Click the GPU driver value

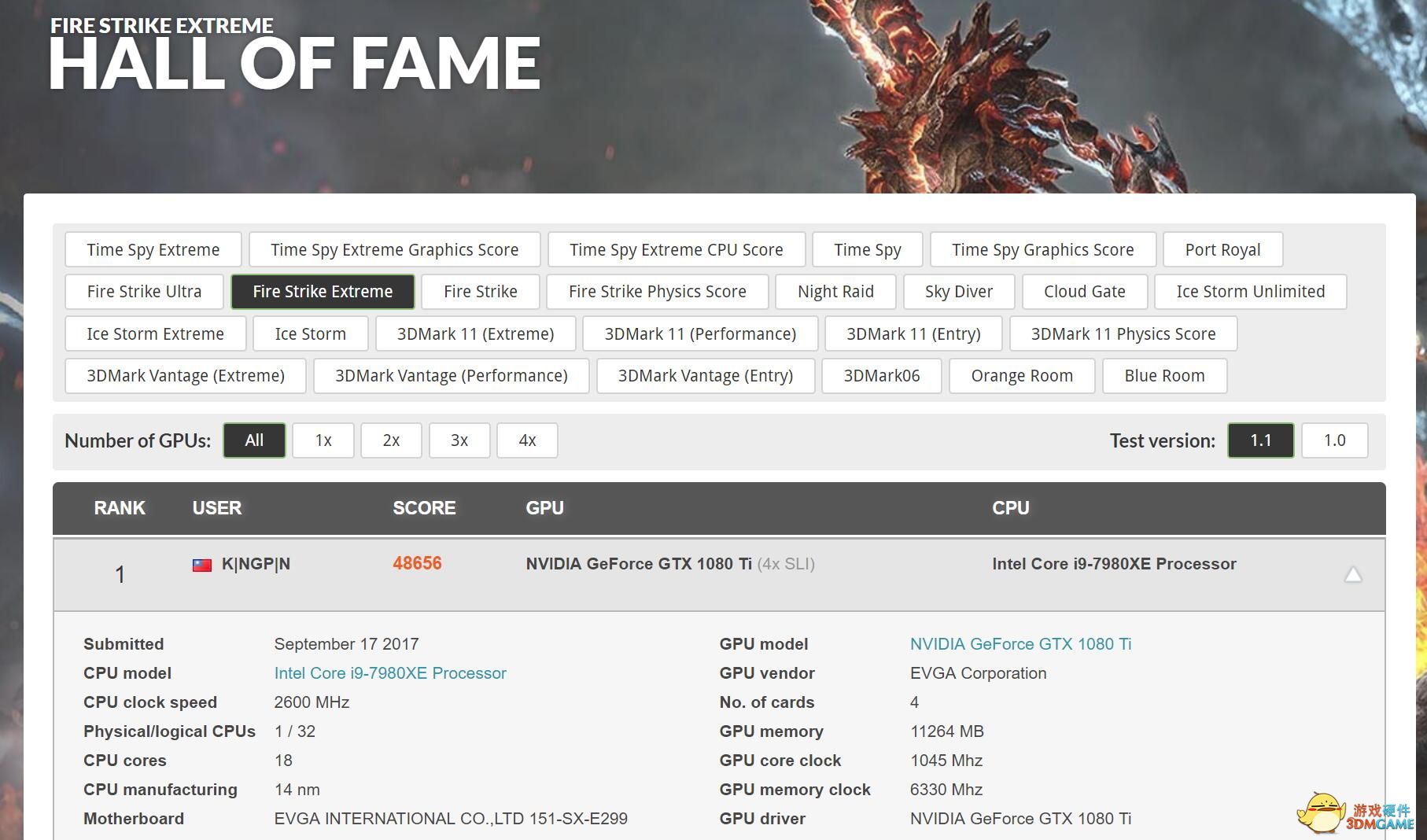(x=1020, y=819)
